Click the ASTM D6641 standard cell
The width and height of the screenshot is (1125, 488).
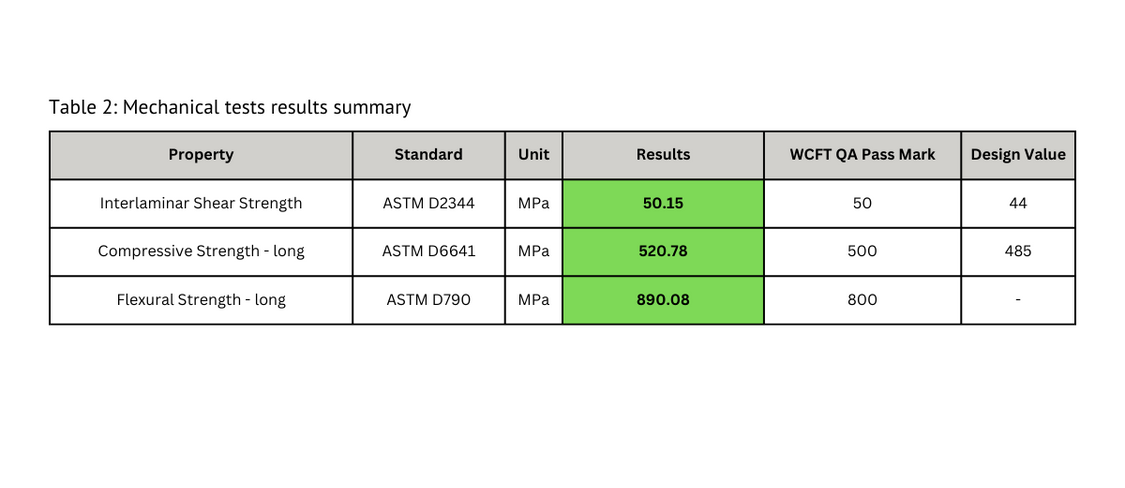click(x=428, y=251)
